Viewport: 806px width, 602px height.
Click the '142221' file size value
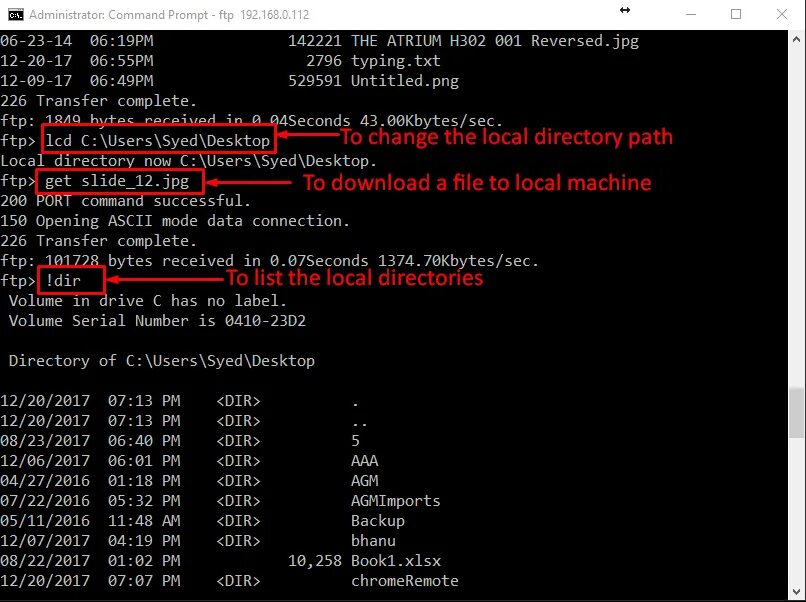coord(315,41)
